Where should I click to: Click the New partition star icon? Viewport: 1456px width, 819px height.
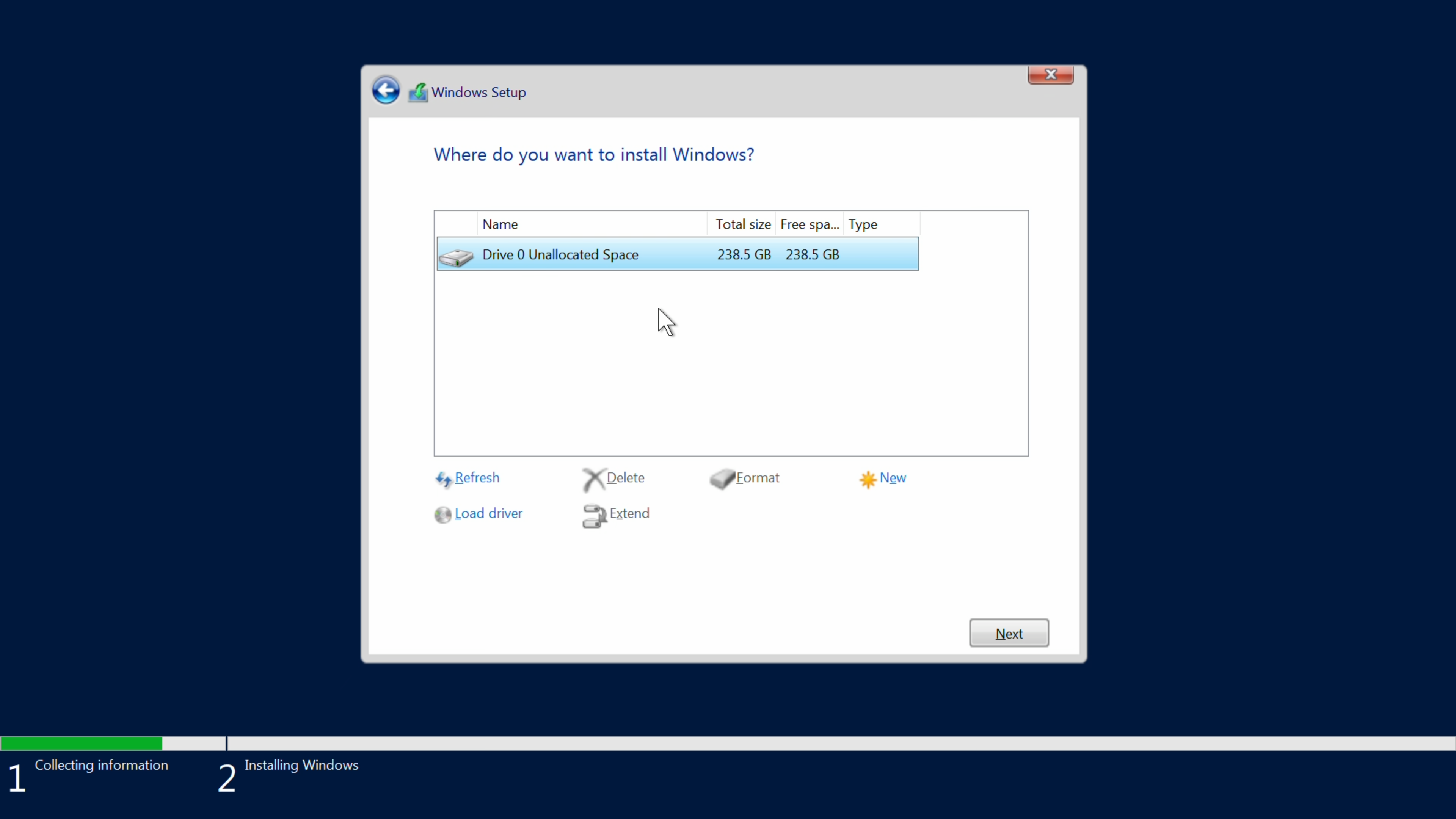[x=868, y=479]
